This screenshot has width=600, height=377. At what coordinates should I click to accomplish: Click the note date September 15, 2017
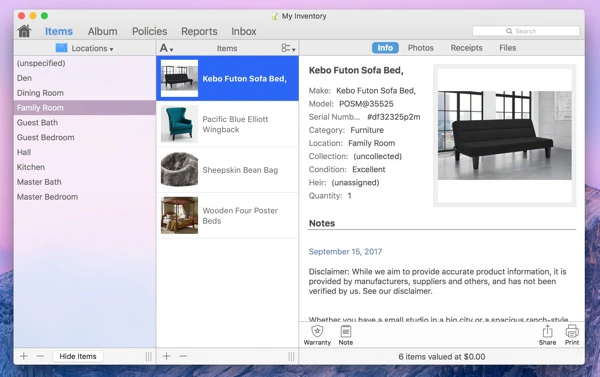pyautogui.click(x=345, y=251)
